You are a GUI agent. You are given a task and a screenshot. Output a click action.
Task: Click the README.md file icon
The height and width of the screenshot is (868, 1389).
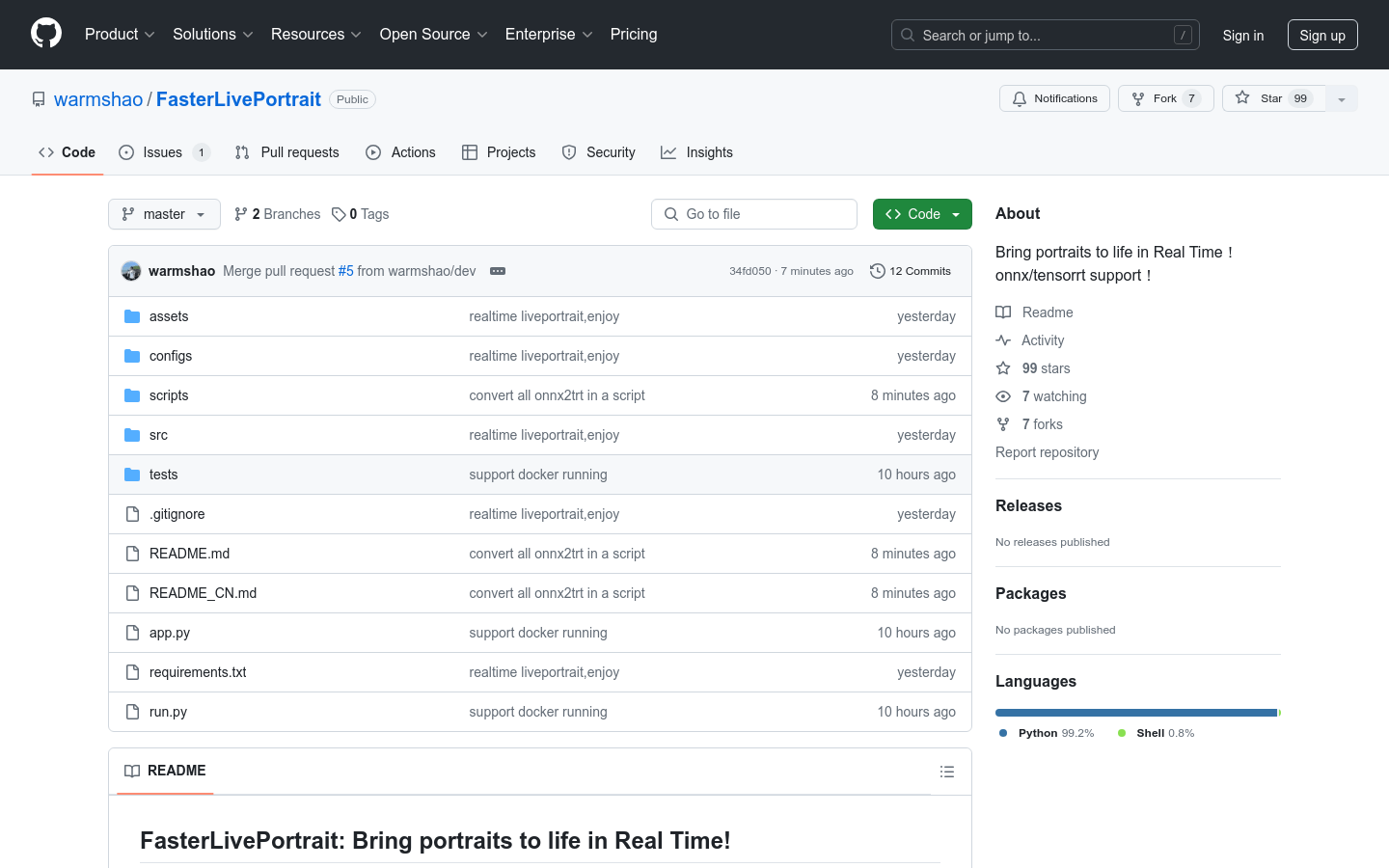pyautogui.click(x=132, y=554)
